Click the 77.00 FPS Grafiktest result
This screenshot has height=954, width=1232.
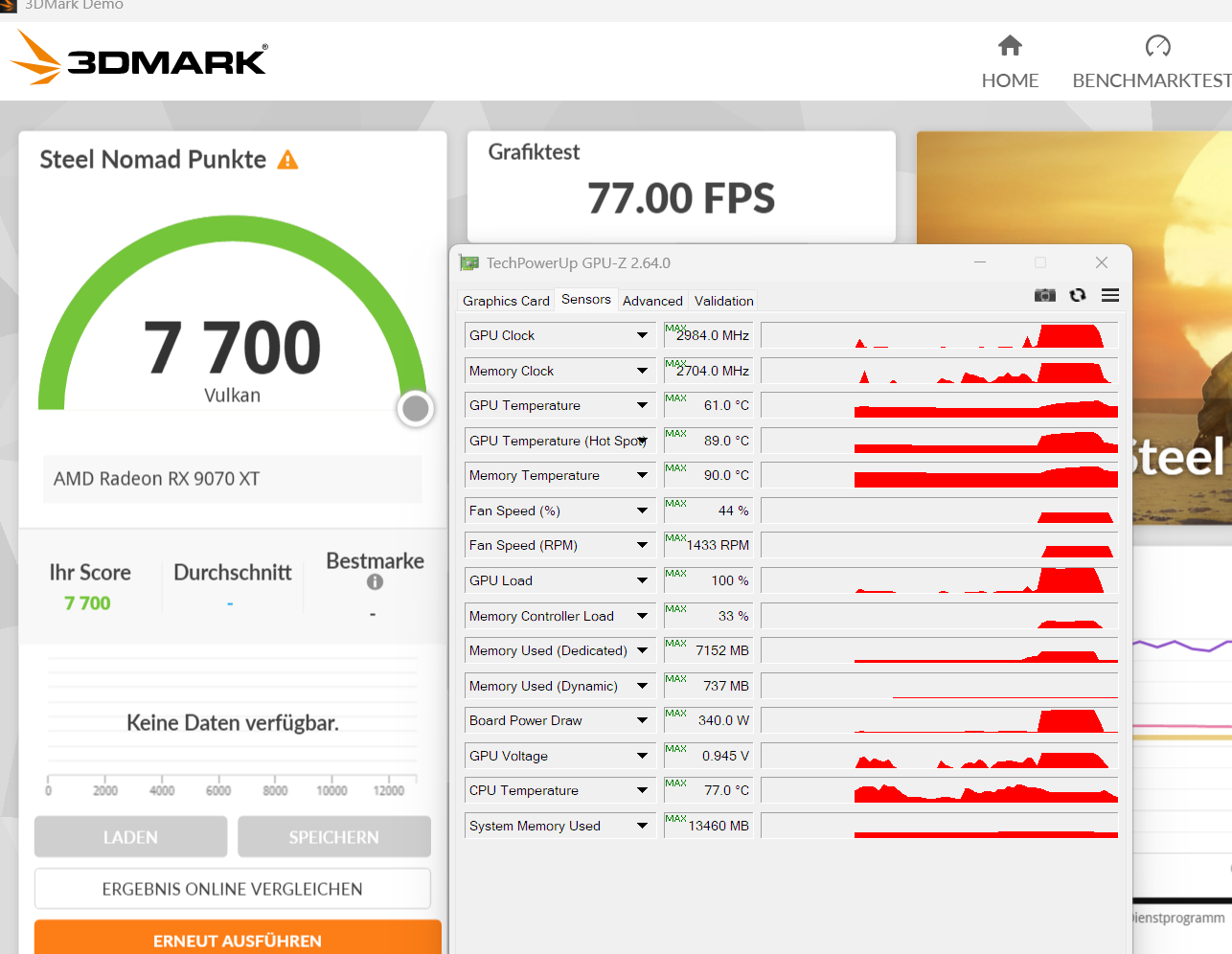(x=681, y=198)
